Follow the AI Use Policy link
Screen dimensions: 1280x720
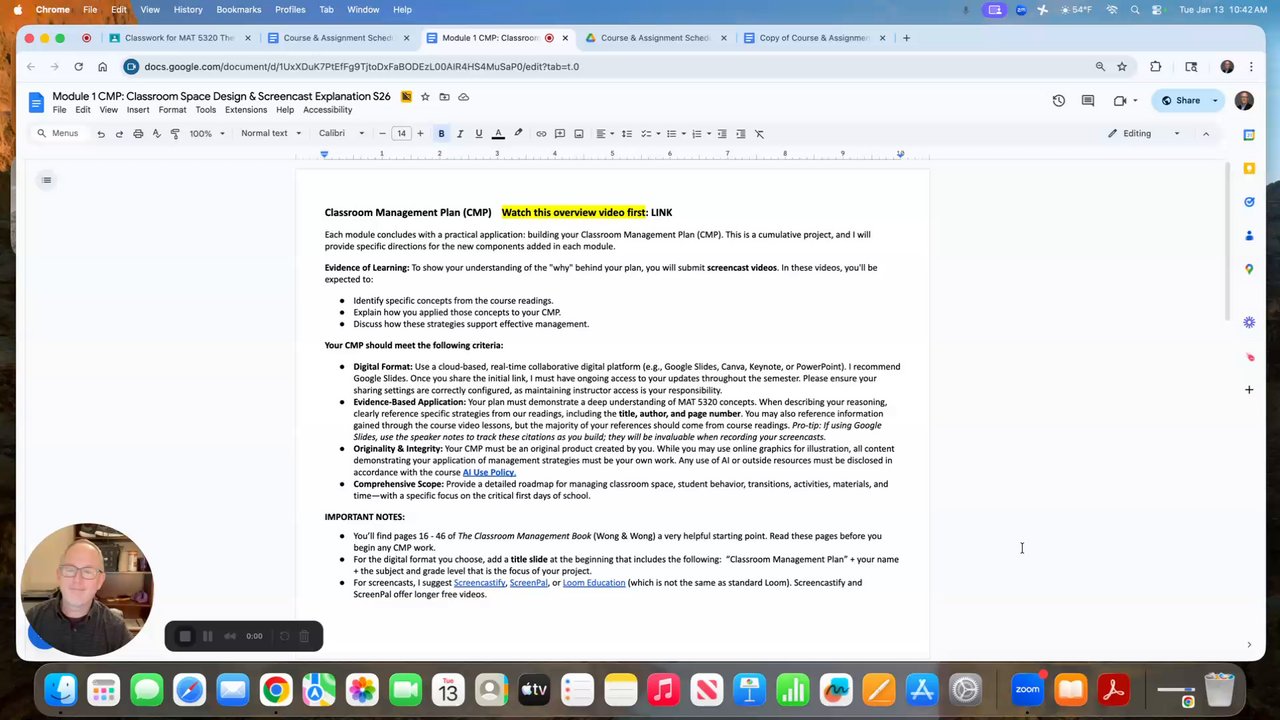coord(489,472)
